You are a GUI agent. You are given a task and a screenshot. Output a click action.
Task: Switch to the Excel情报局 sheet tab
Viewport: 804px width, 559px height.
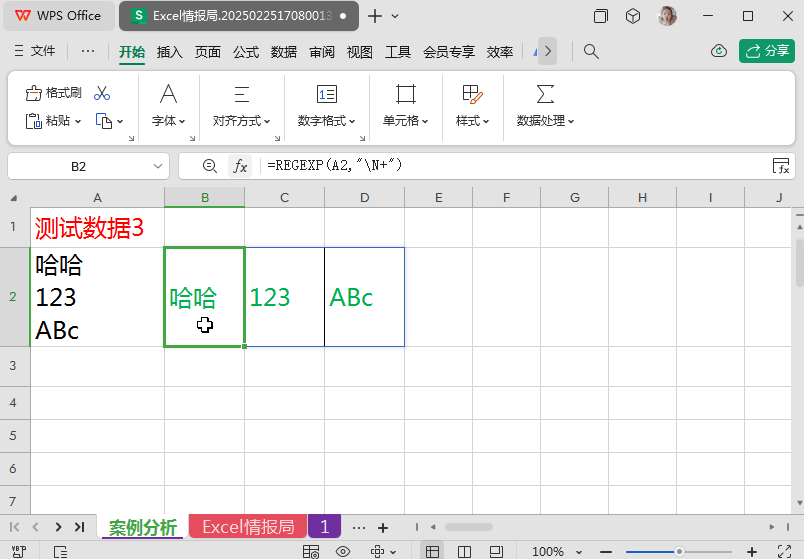(247, 527)
